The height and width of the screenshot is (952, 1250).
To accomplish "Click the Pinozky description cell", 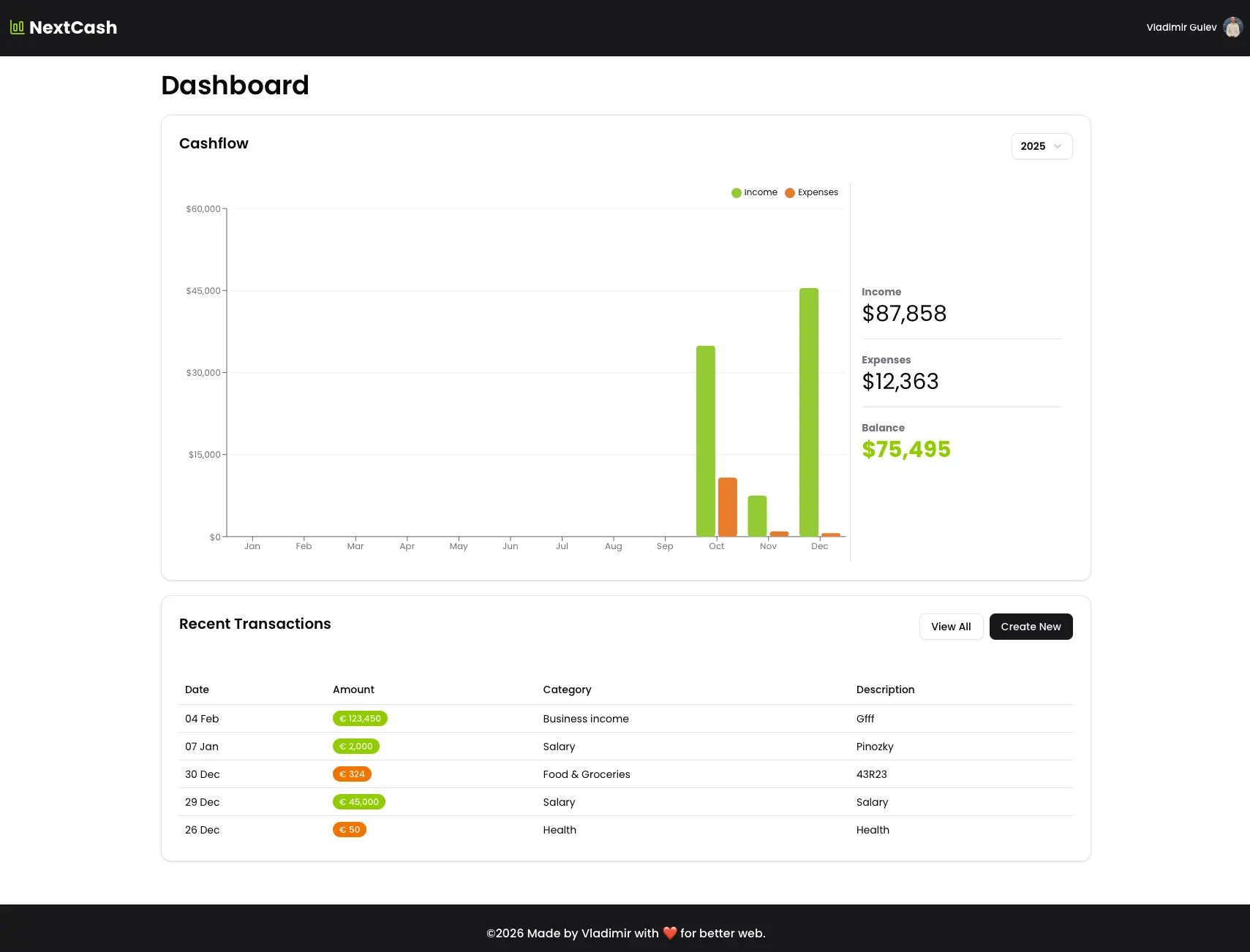I will [x=875, y=747].
